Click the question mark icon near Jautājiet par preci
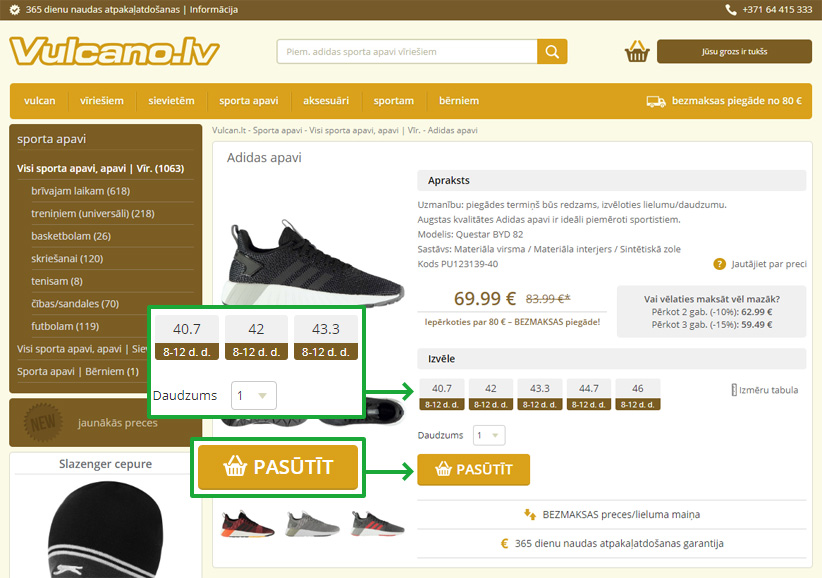 tap(719, 264)
